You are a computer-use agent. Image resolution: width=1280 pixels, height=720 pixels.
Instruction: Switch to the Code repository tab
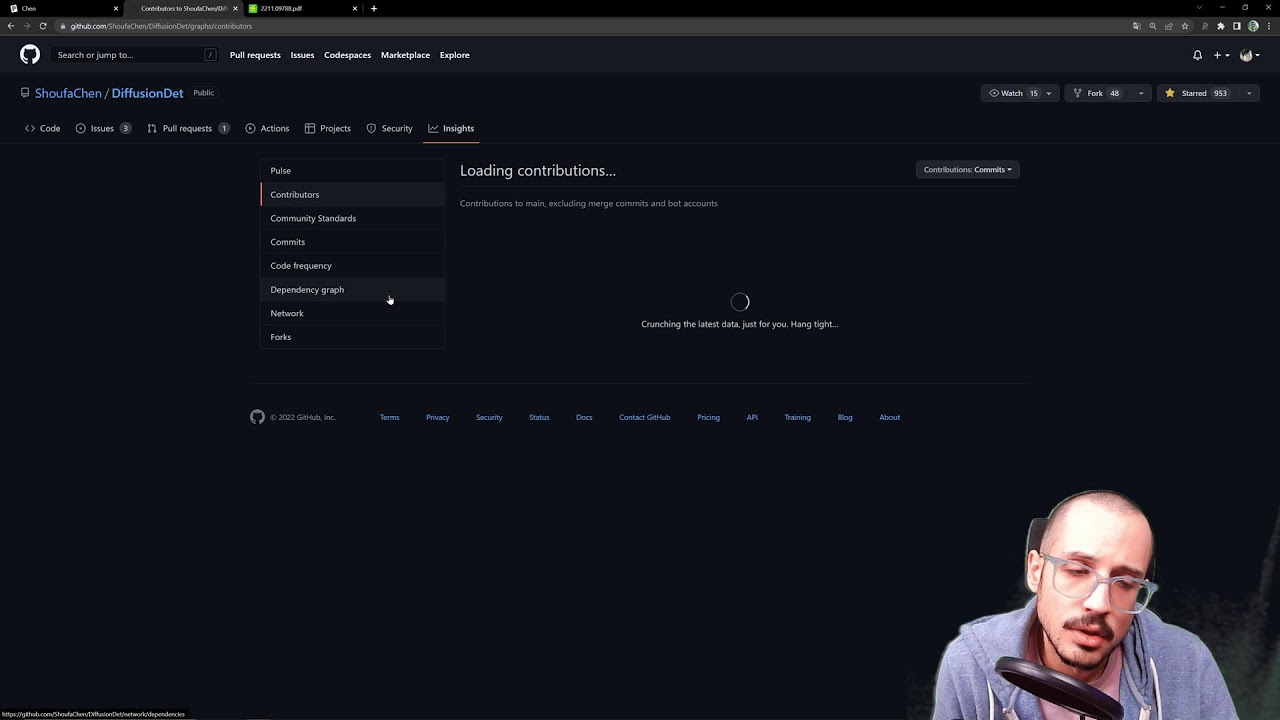43,128
